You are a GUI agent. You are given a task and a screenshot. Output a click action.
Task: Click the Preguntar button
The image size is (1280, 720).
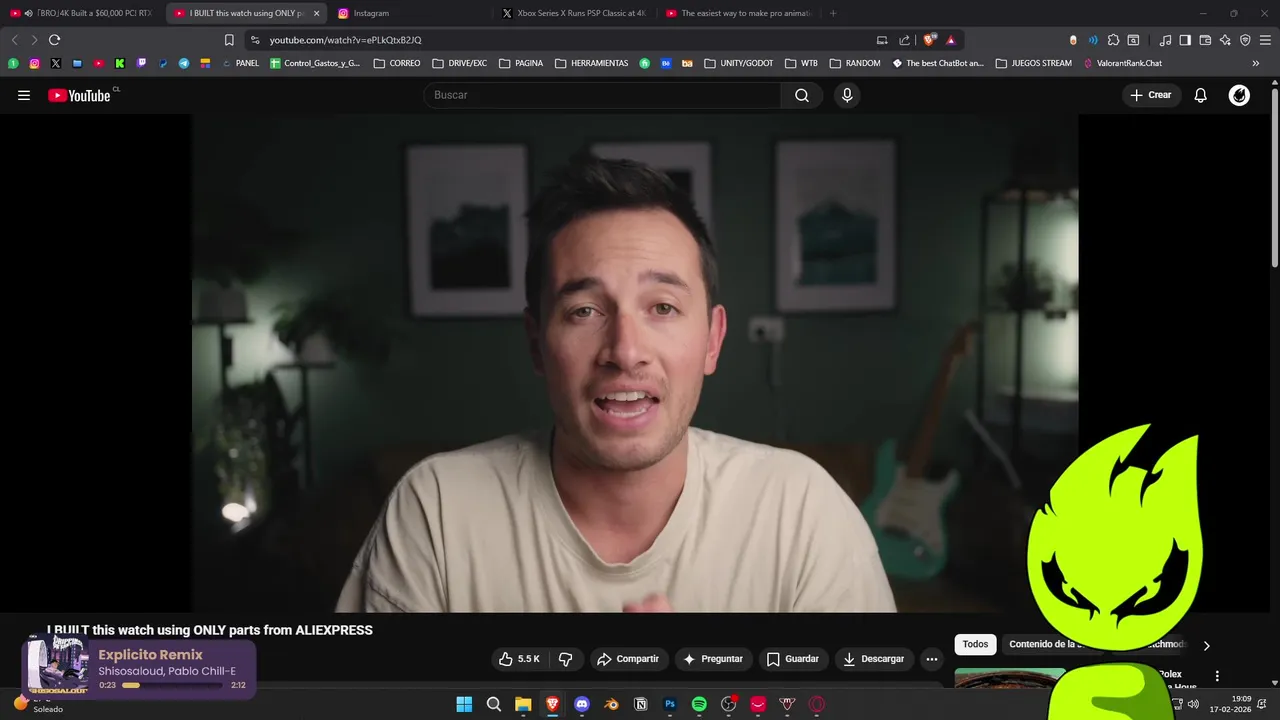click(x=713, y=659)
